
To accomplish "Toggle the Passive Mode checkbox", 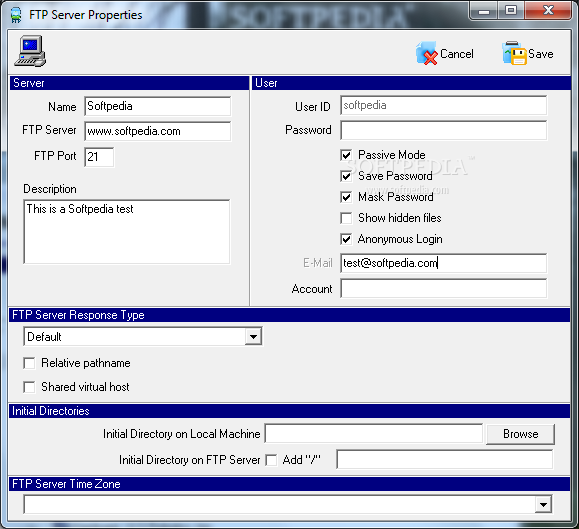I will [346, 155].
